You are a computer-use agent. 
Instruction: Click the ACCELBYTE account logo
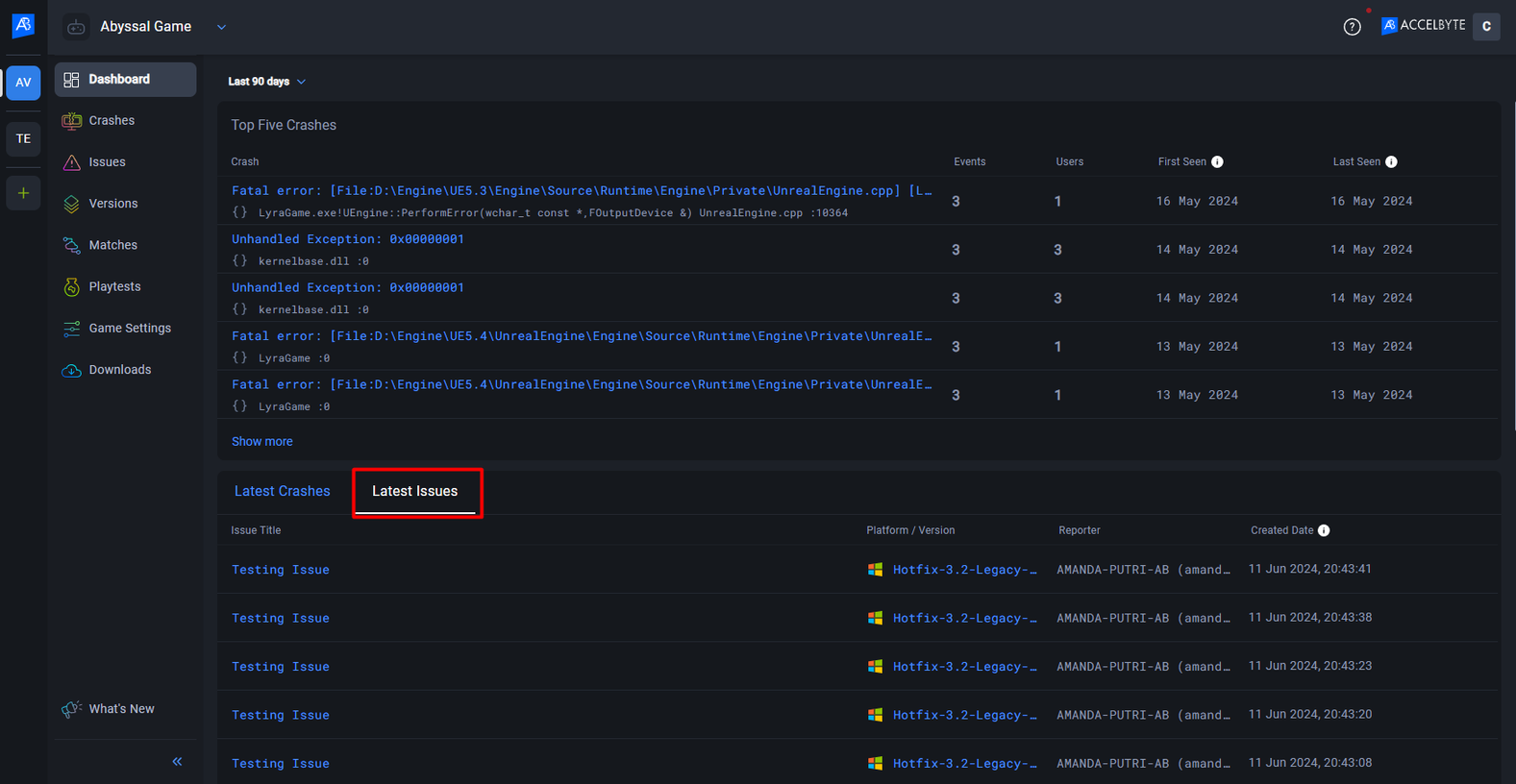1423,26
